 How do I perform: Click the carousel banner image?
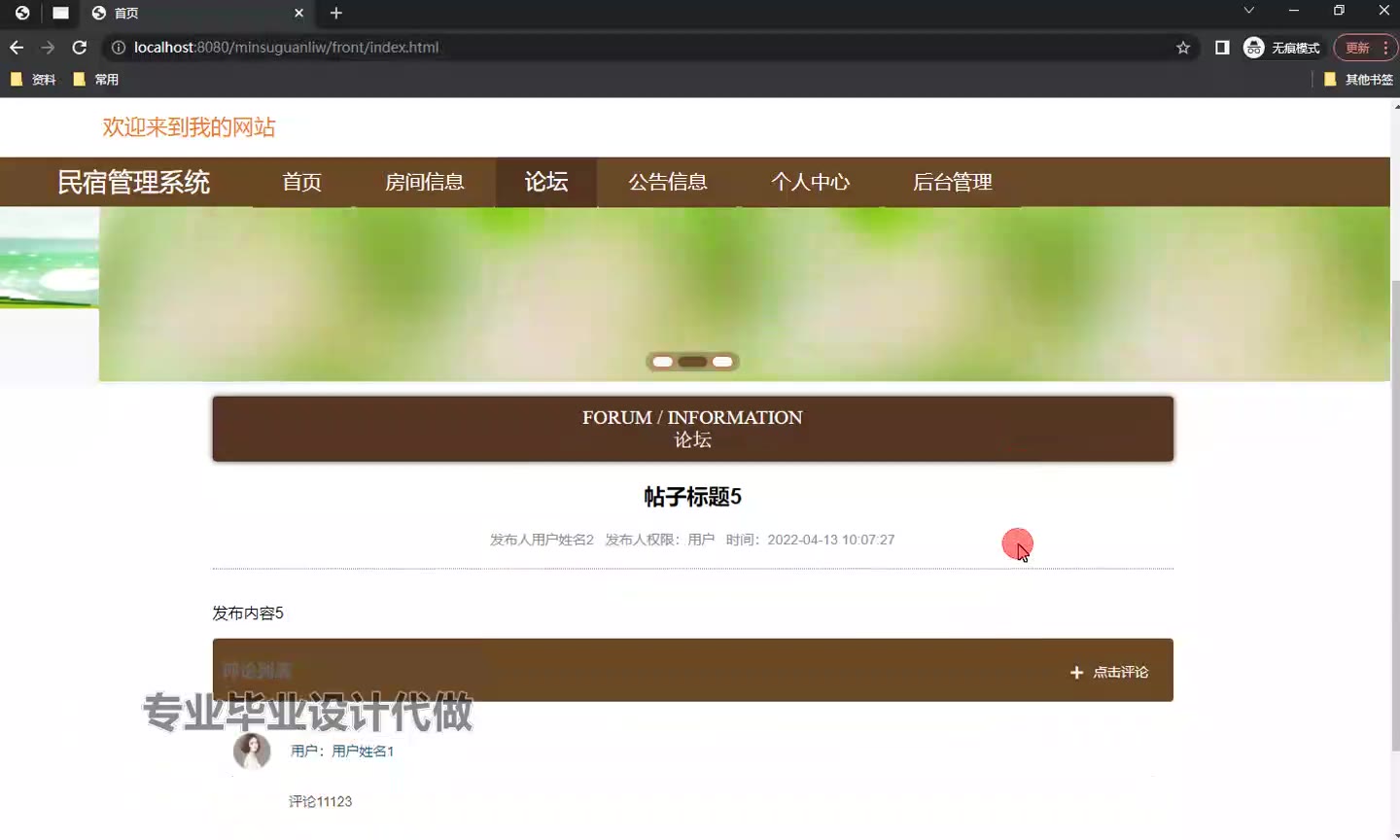pos(745,294)
